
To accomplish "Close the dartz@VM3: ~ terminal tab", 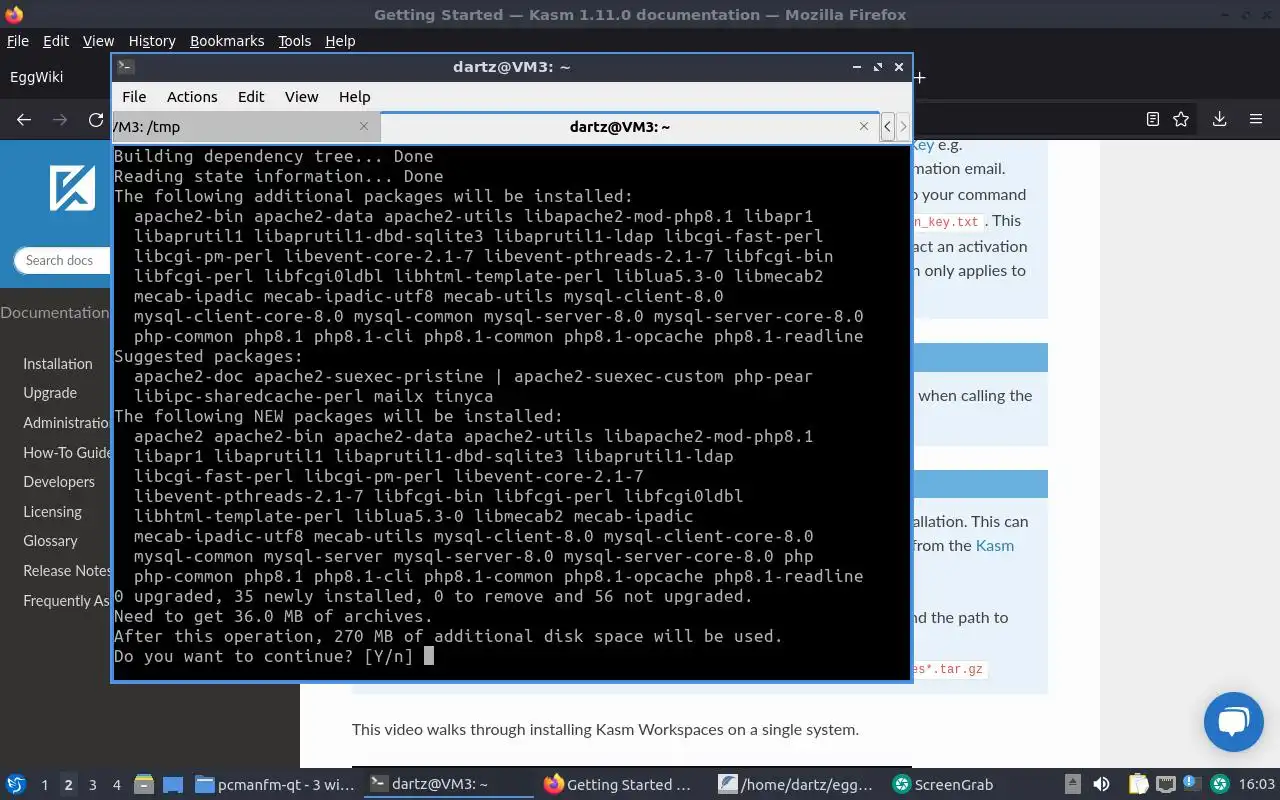I will (x=864, y=126).
